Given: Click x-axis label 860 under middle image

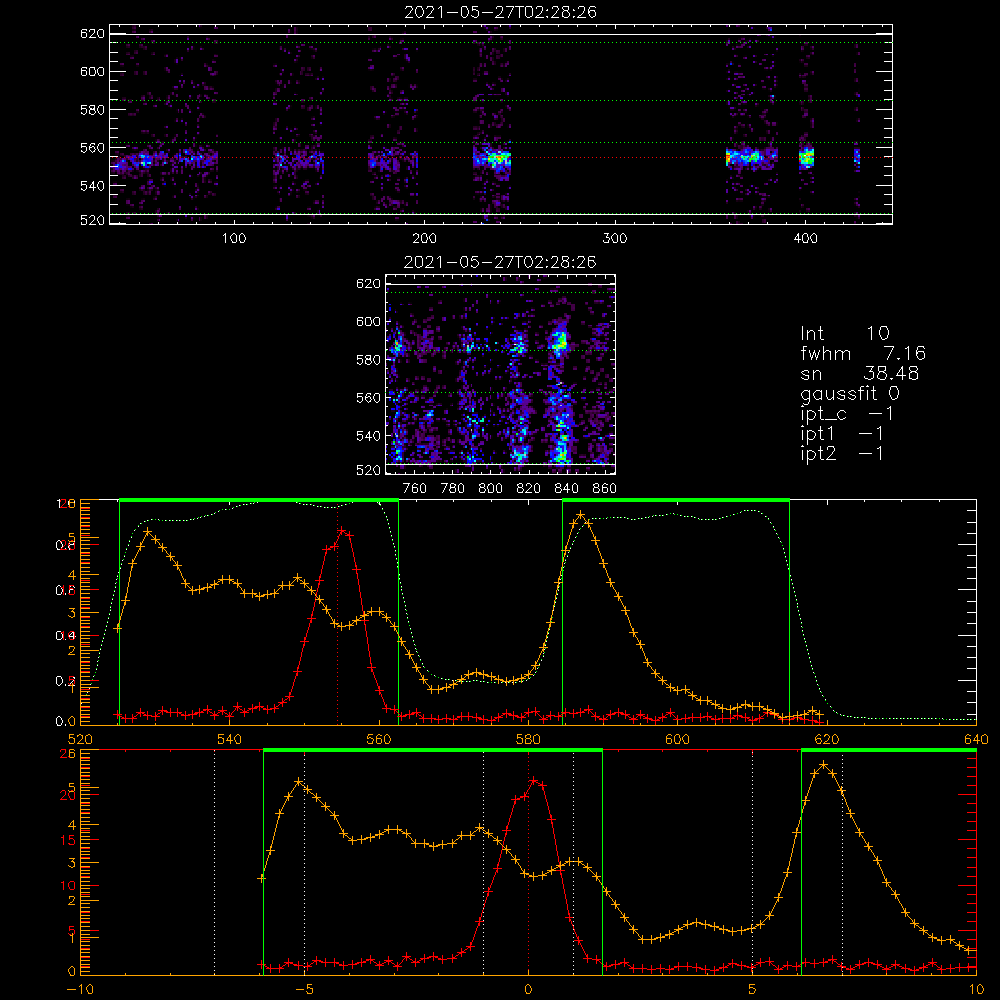Looking at the screenshot, I should 605,489.
